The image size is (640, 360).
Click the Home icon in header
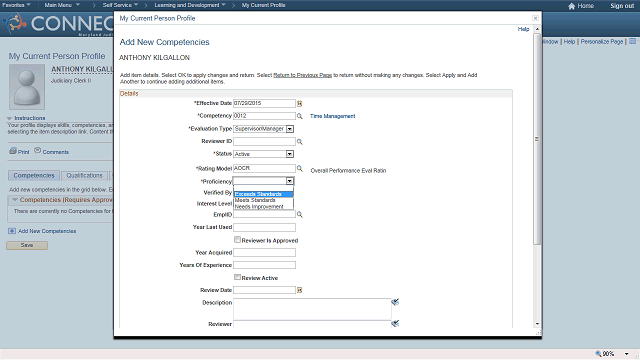(571, 6)
